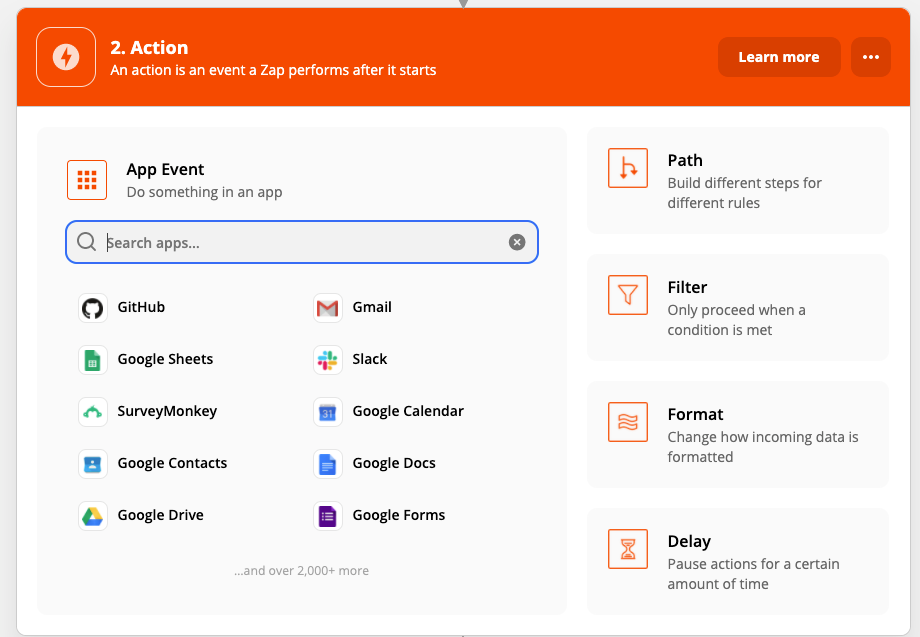Click the Learn more button
The width and height of the screenshot is (920, 637).
coord(779,57)
